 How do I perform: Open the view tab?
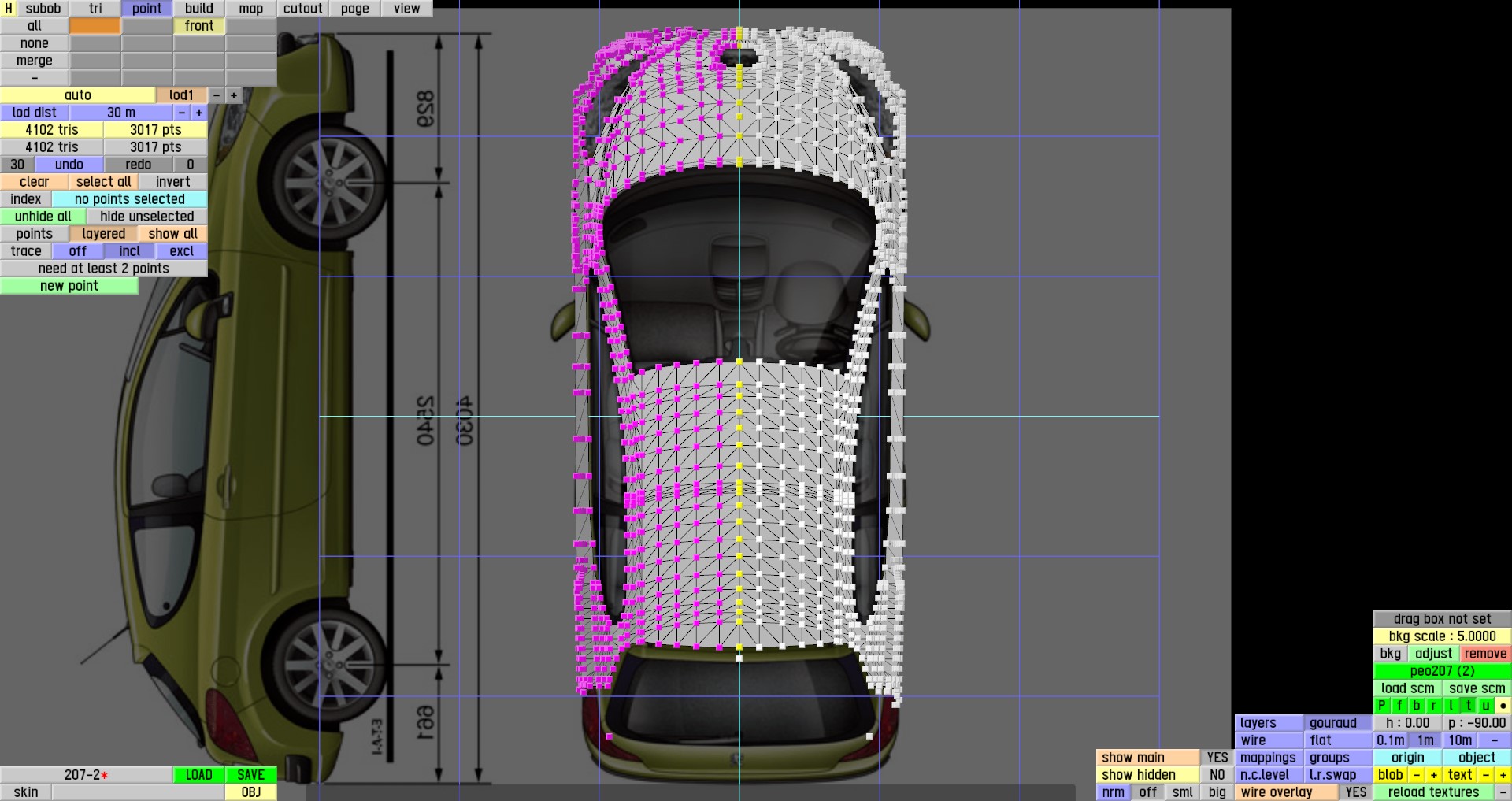407,9
